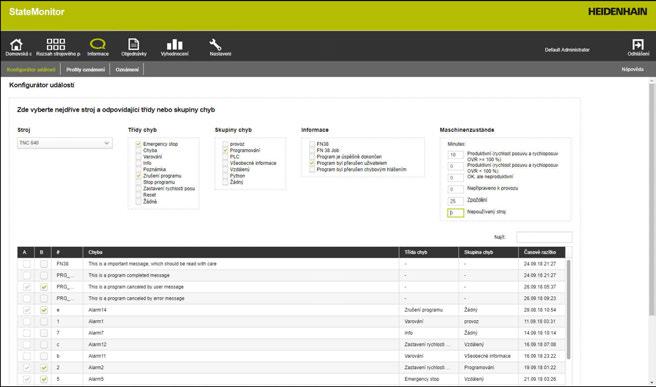Toggle the Vzdálený group checkbox
This screenshot has height=387, width=656.
[x=226, y=169]
